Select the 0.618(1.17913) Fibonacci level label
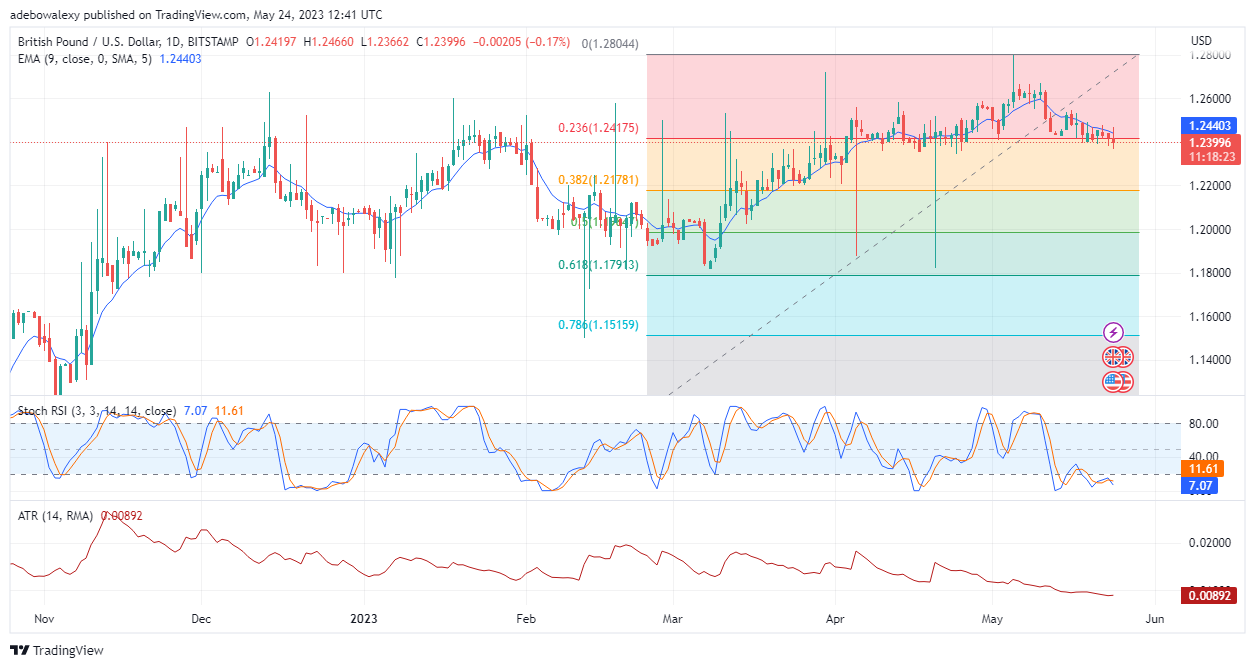 [597, 266]
